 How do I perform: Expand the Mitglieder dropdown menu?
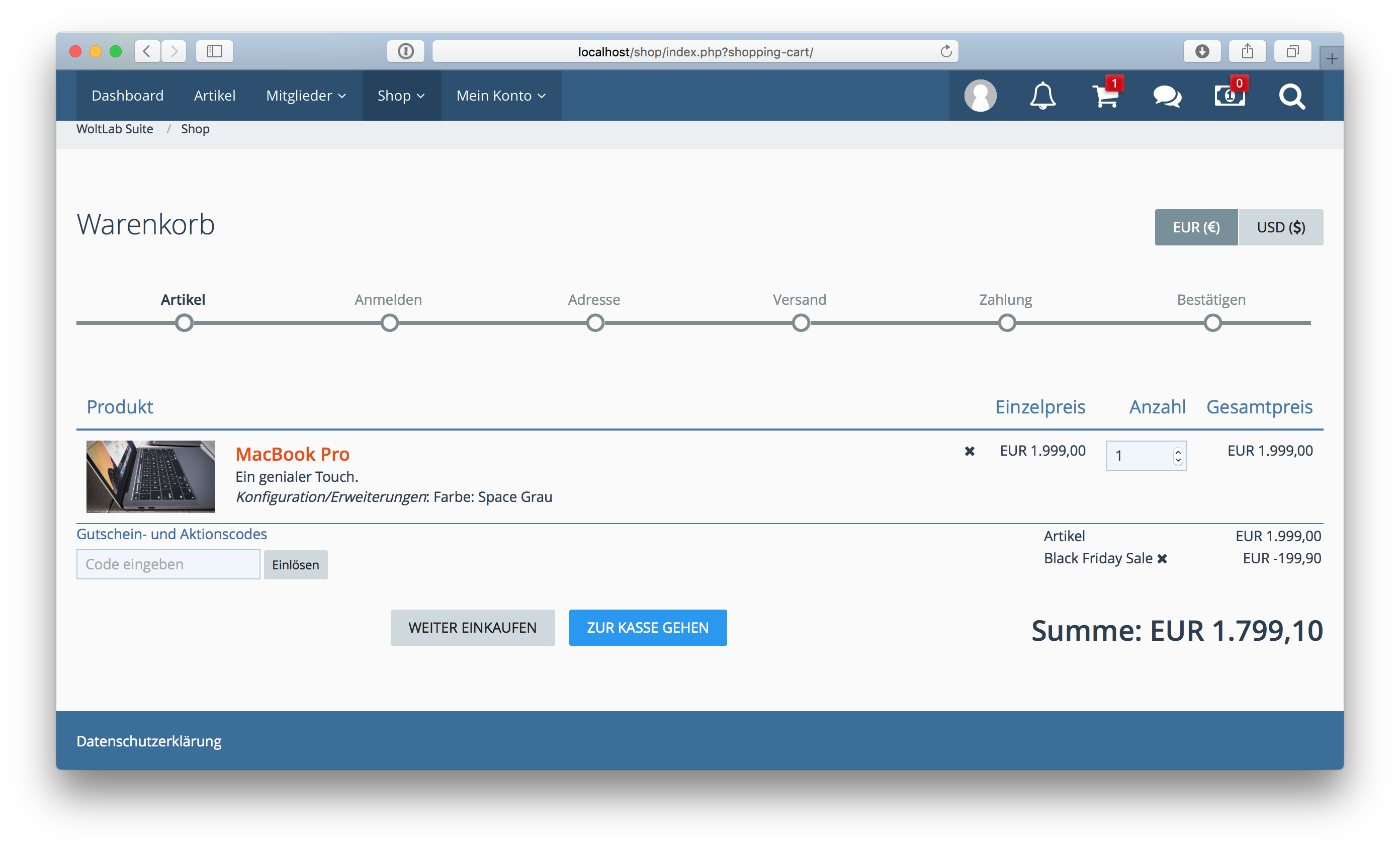click(306, 96)
